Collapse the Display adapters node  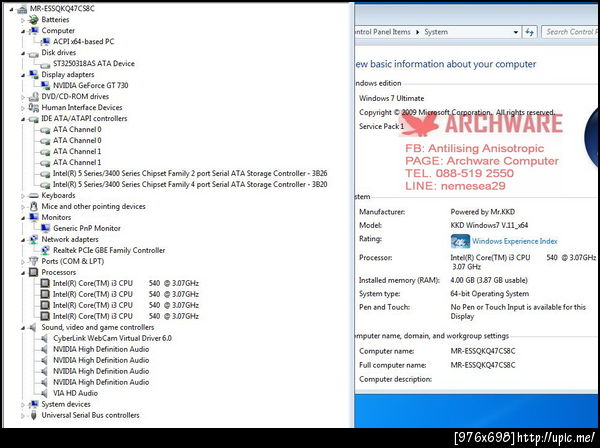click(23, 75)
